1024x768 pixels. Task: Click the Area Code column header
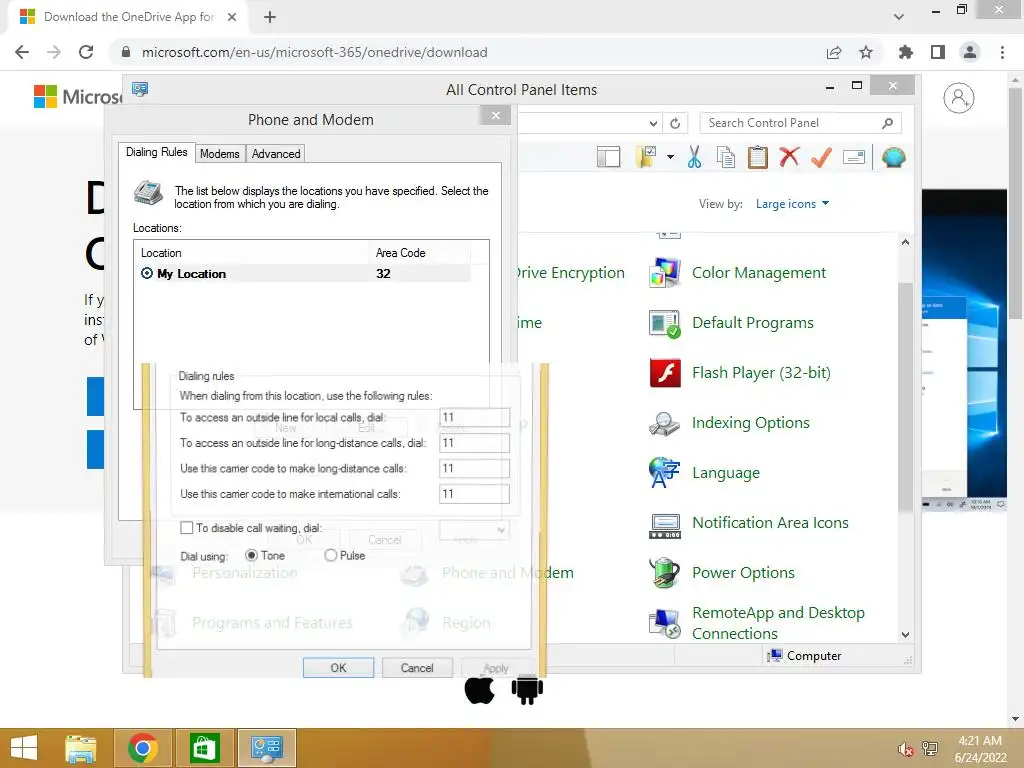click(x=419, y=253)
